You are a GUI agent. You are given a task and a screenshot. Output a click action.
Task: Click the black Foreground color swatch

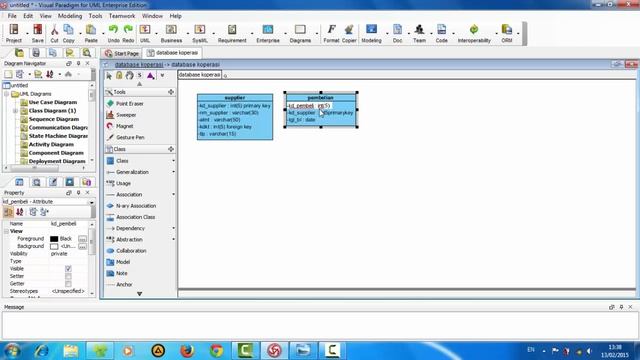(54, 239)
